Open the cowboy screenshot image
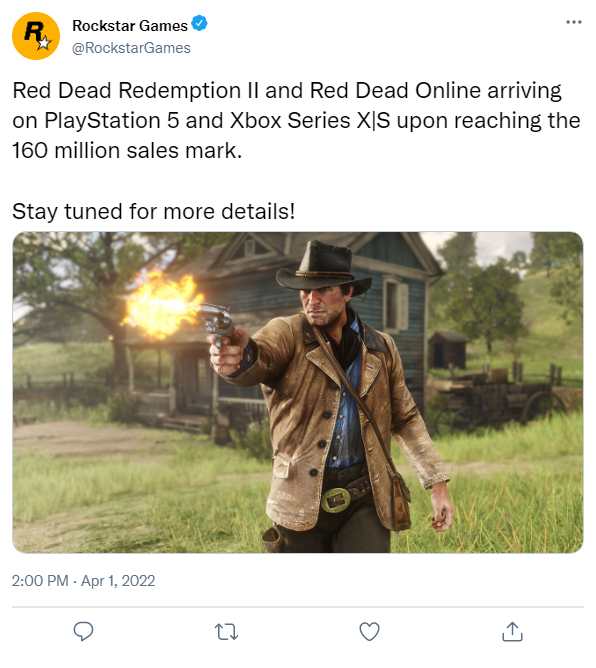The image size is (596, 668). 298,392
